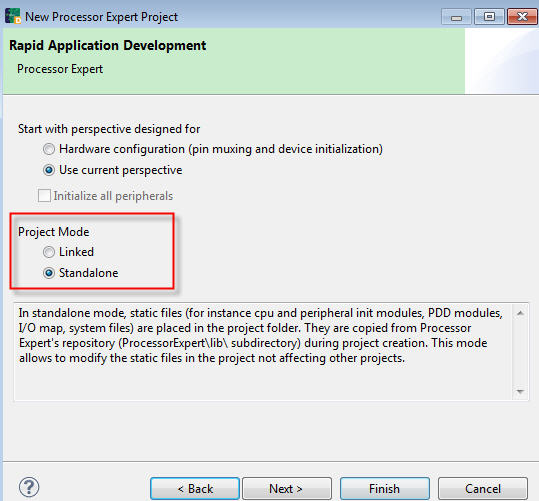
Task: Go to previous page with Back
Action: tap(195, 488)
